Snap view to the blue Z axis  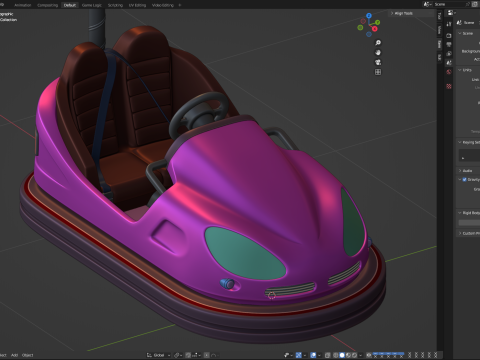369,15
